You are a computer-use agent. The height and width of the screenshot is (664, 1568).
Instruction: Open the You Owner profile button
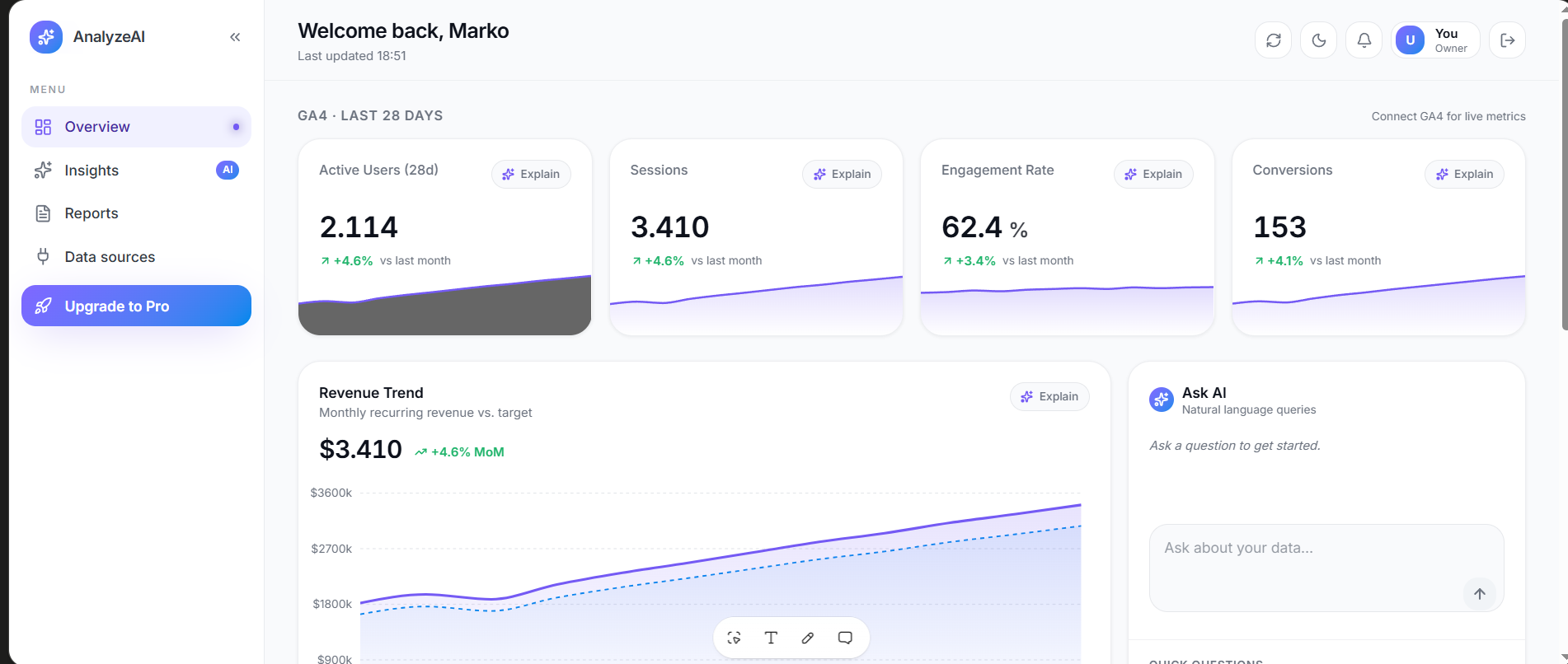pos(1435,40)
